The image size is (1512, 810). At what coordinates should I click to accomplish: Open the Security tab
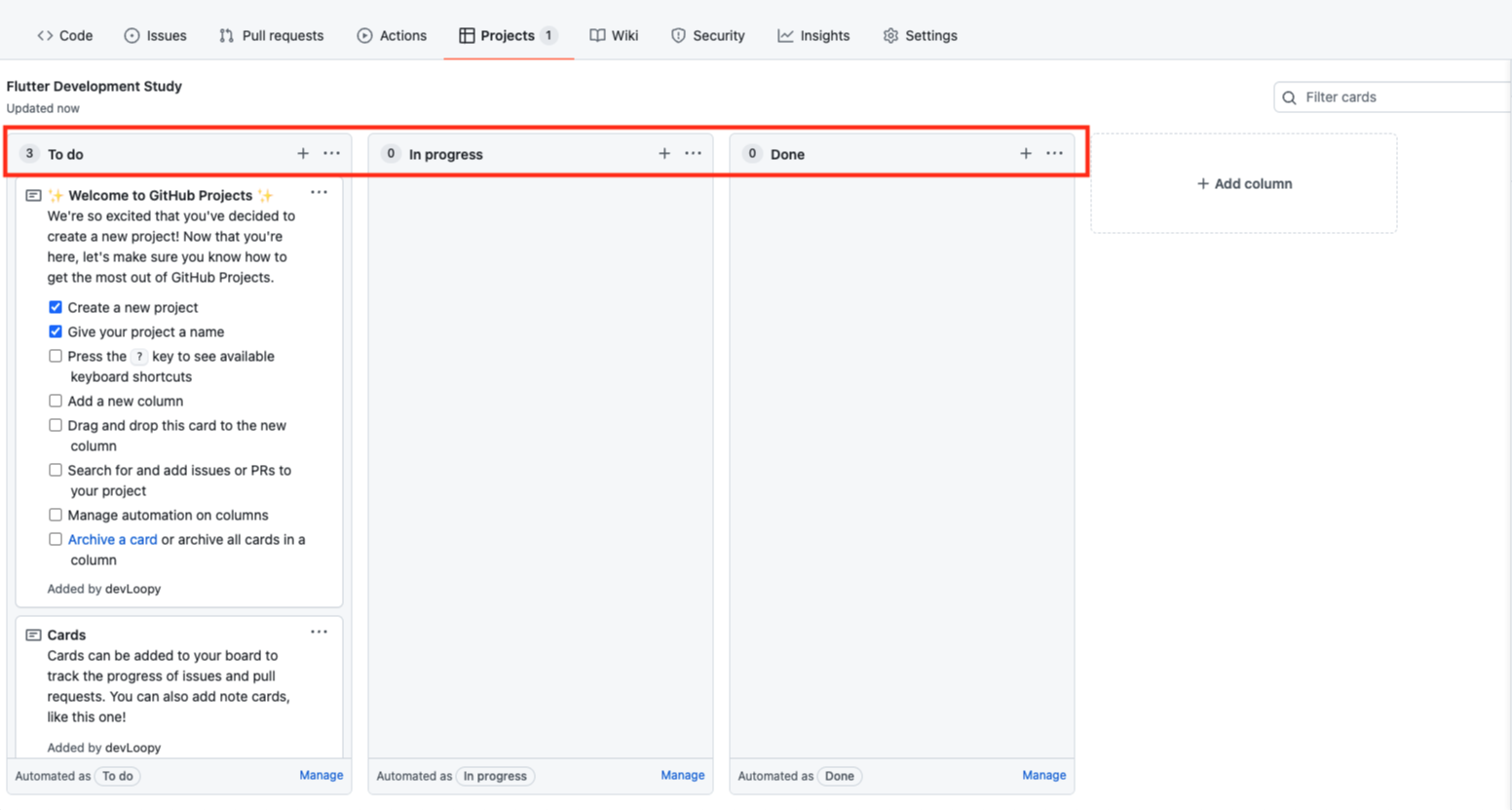707,35
